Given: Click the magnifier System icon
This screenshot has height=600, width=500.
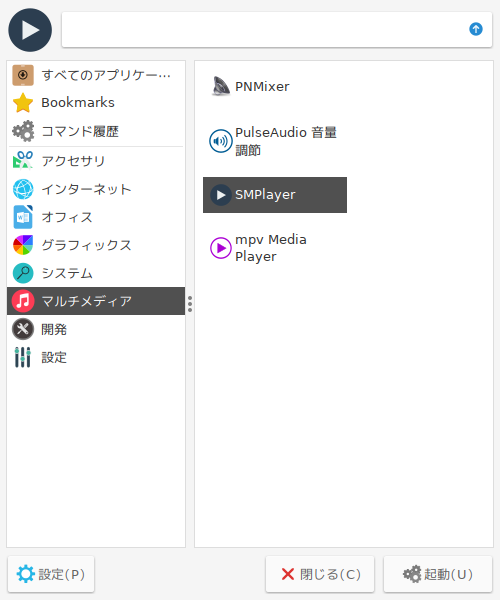Looking at the screenshot, I should (23, 273).
